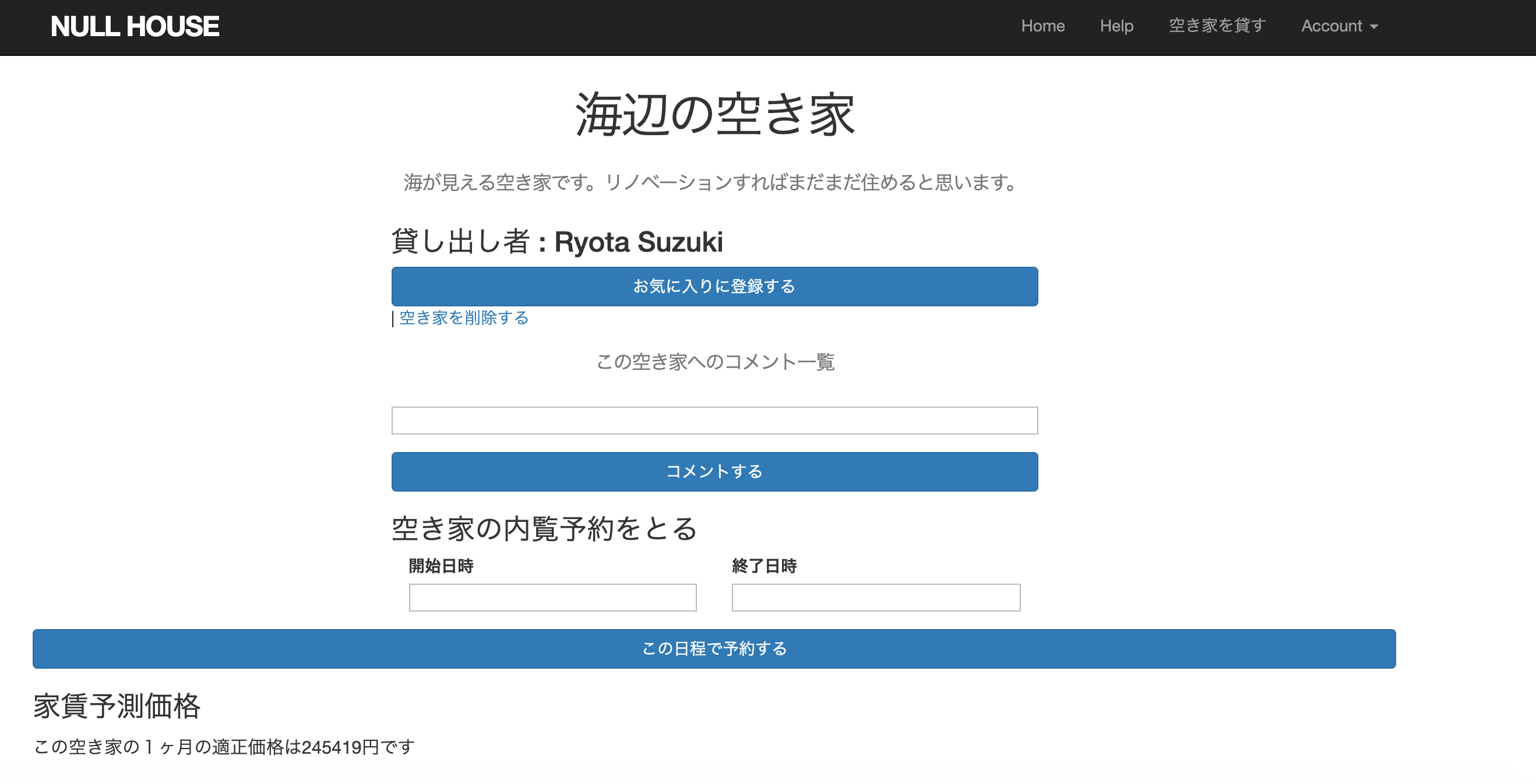Focus the comment text input field
The height and width of the screenshot is (784, 1536).
click(x=714, y=421)
